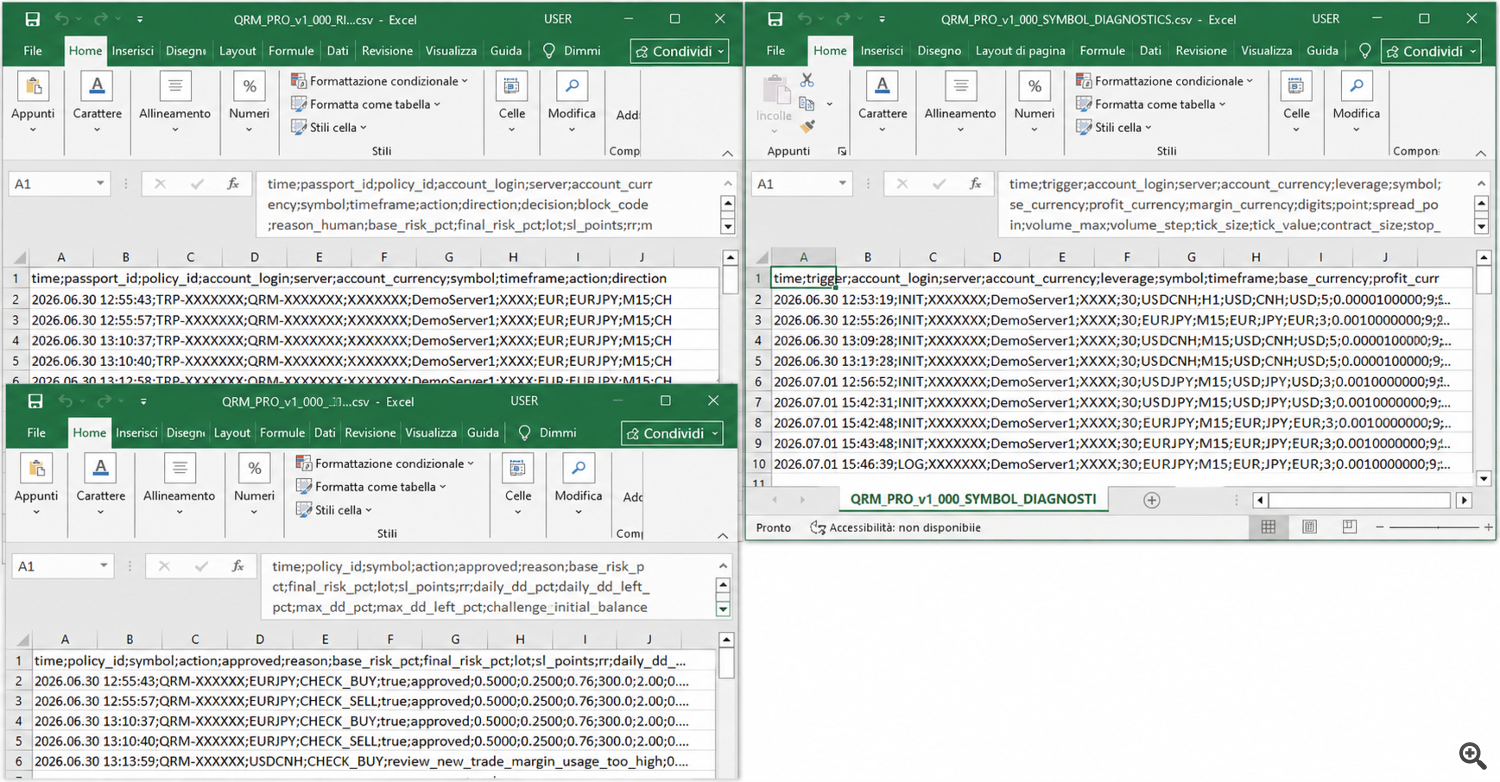The height and width of the screenshot is (782, 1500).
Task: Open the Formattazione condizionale dropdown in the top-left window
Action: pyautogui.click(x=380, y=81)
